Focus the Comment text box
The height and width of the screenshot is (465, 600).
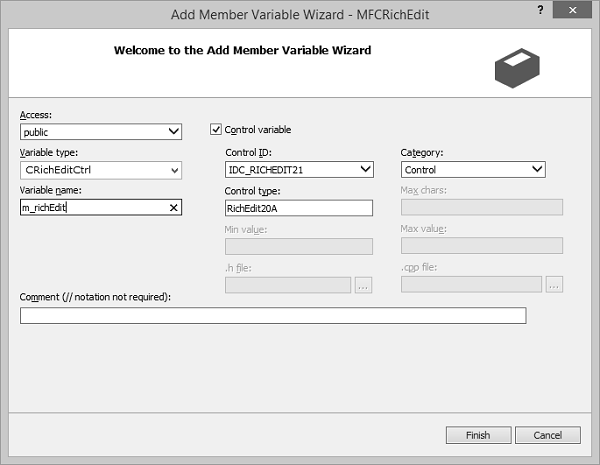272,316
